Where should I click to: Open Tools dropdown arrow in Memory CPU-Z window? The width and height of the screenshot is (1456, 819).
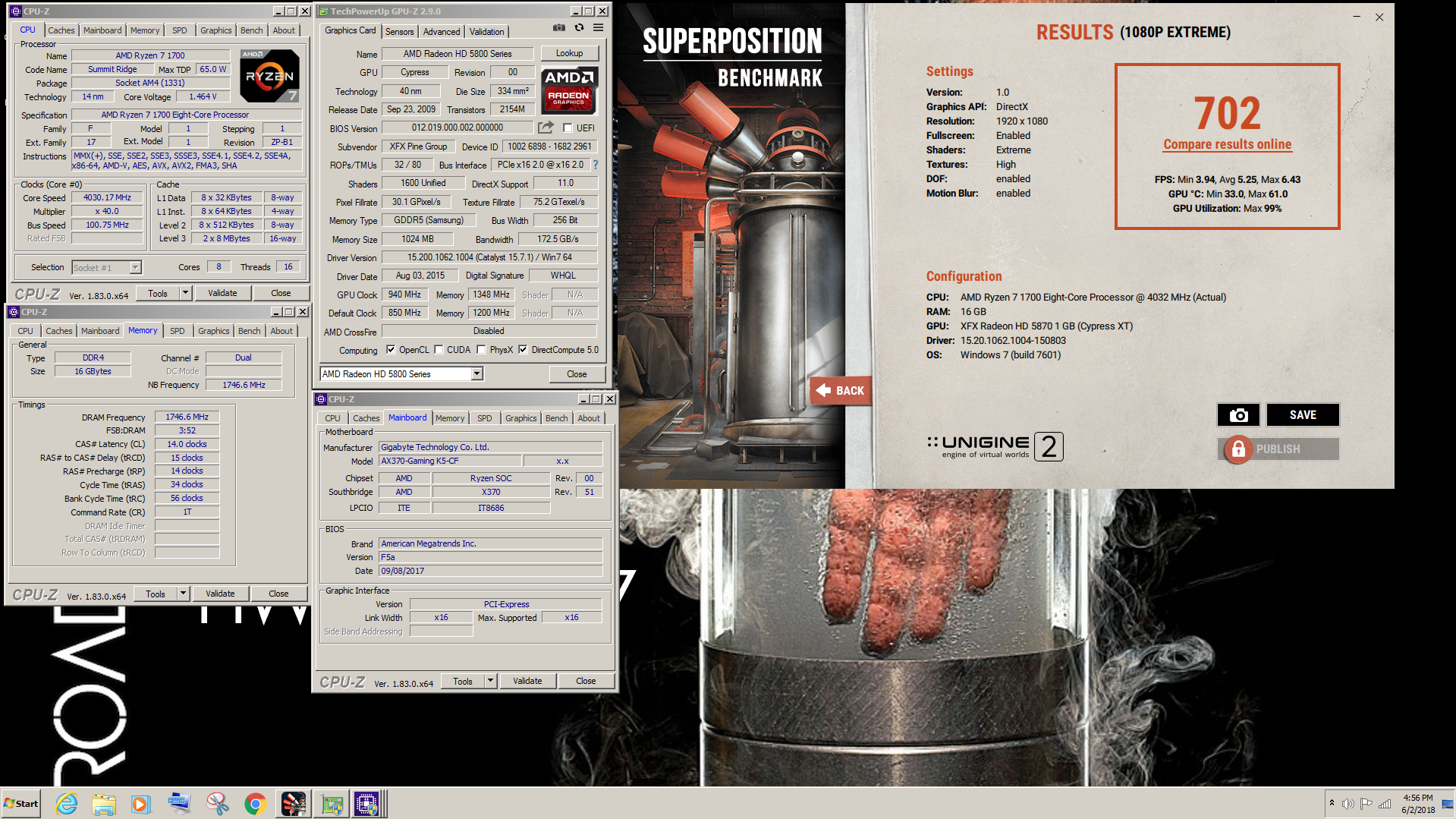pyautogui.click(x=182, y=594)
